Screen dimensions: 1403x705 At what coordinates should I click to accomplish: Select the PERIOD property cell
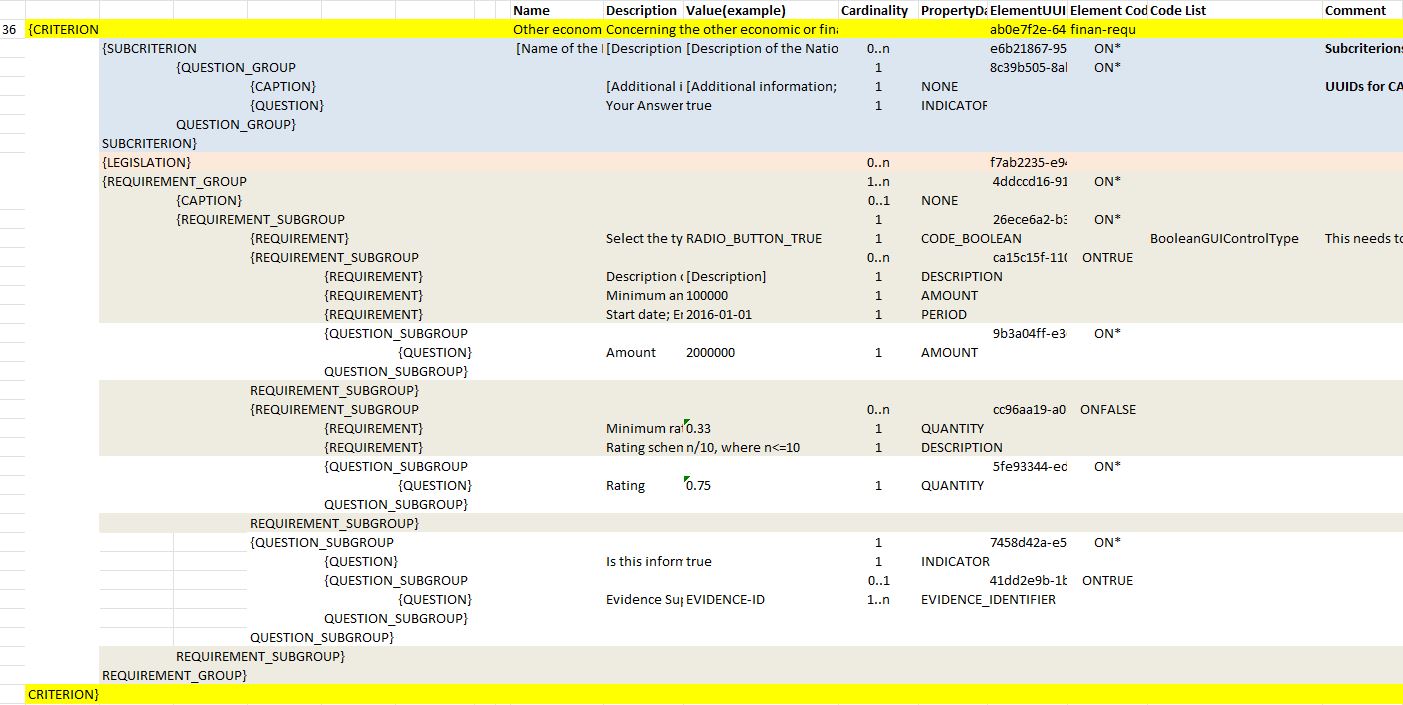944,315
